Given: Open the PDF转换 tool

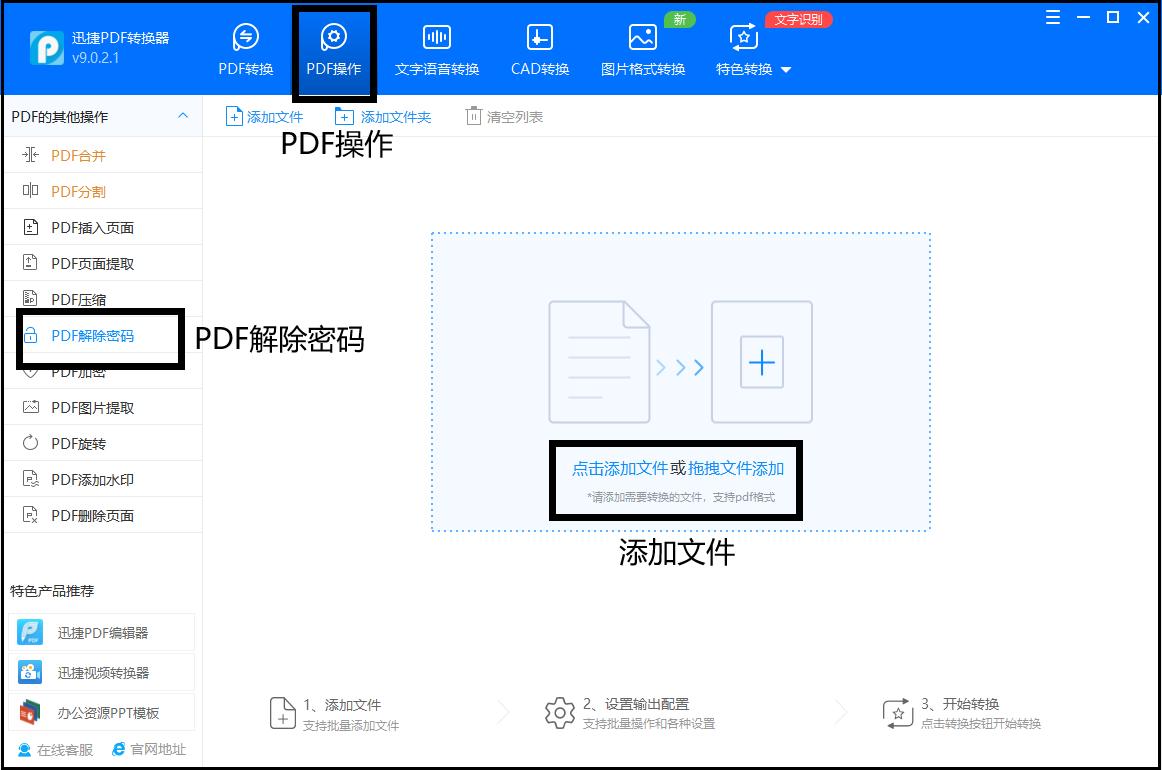Looking at the screenshot, I should [x=245, y=48].
